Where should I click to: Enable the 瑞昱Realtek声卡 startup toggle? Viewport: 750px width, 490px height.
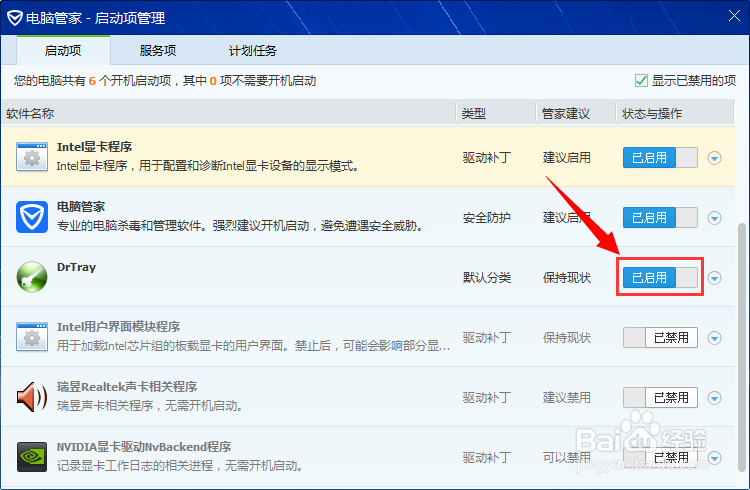(x=660, y=398)
